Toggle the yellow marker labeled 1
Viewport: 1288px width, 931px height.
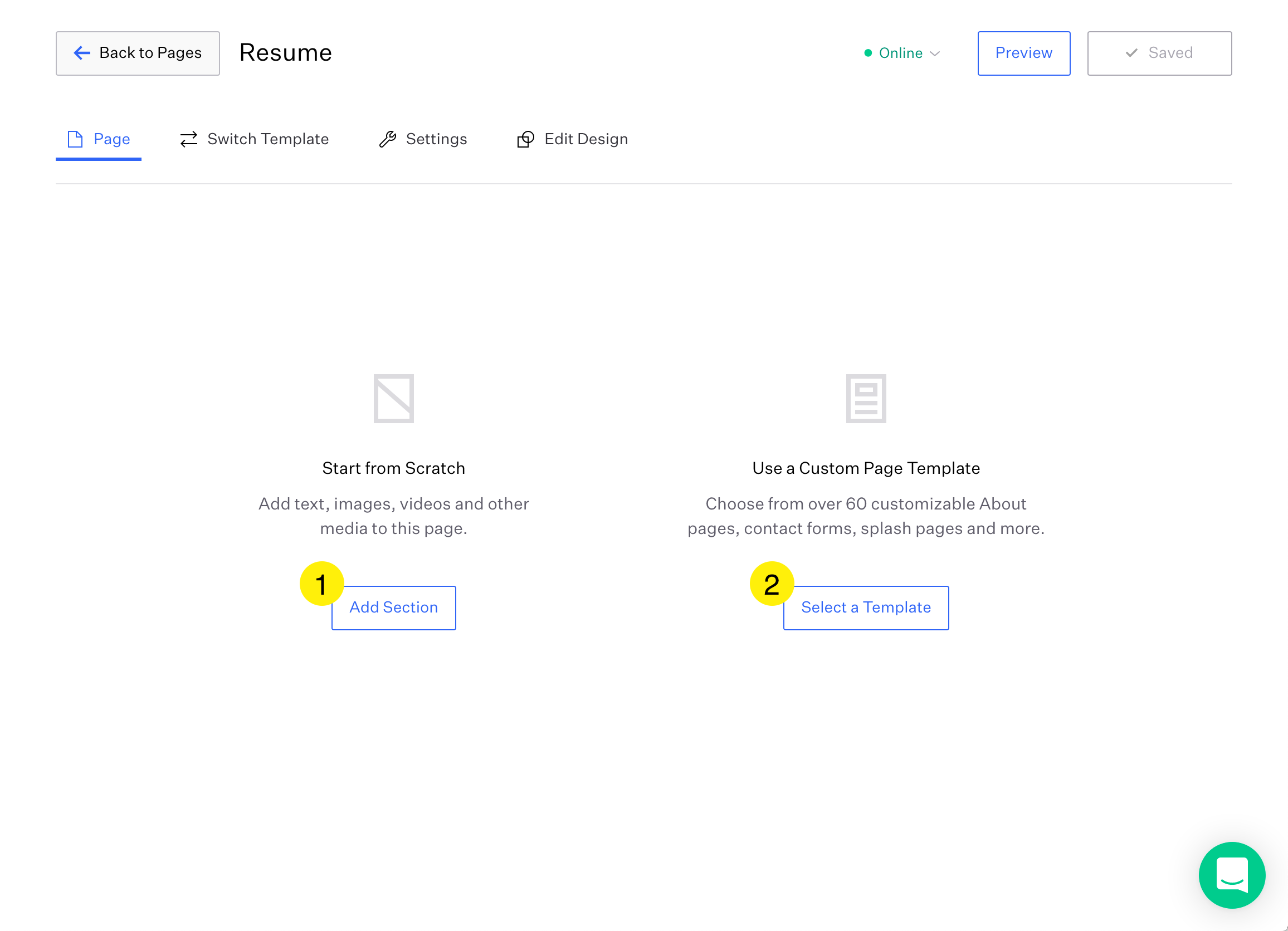click(321, 583)
